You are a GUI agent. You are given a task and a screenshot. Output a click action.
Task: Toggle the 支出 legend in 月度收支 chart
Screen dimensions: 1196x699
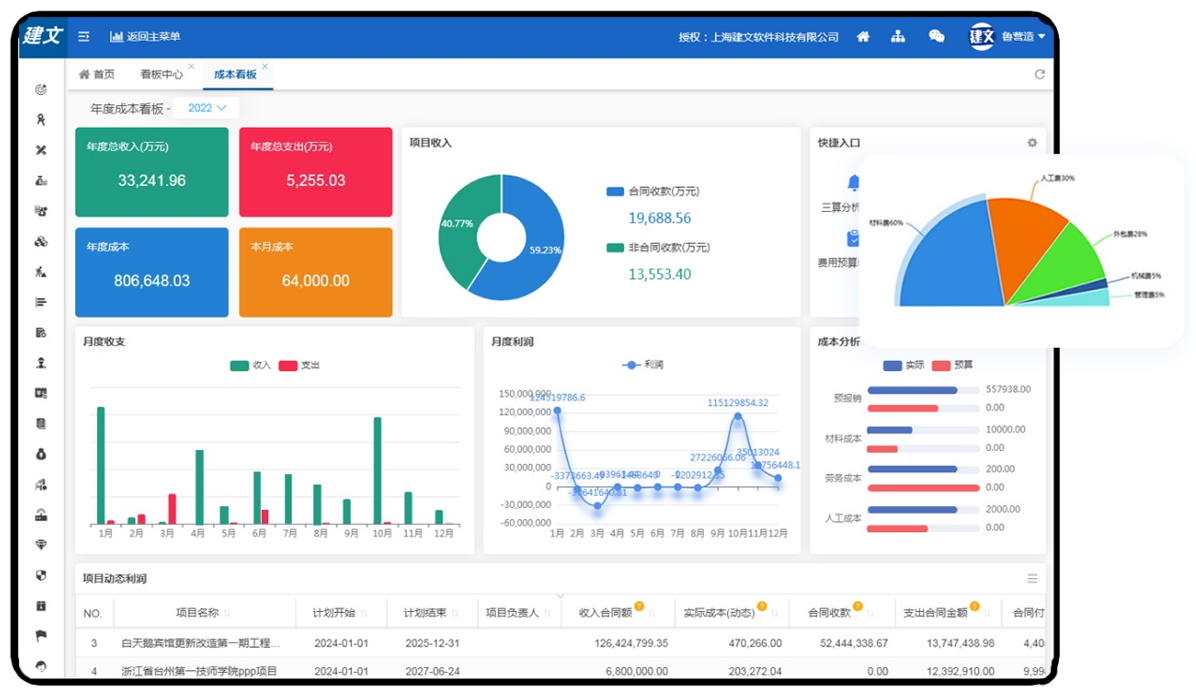299,366
